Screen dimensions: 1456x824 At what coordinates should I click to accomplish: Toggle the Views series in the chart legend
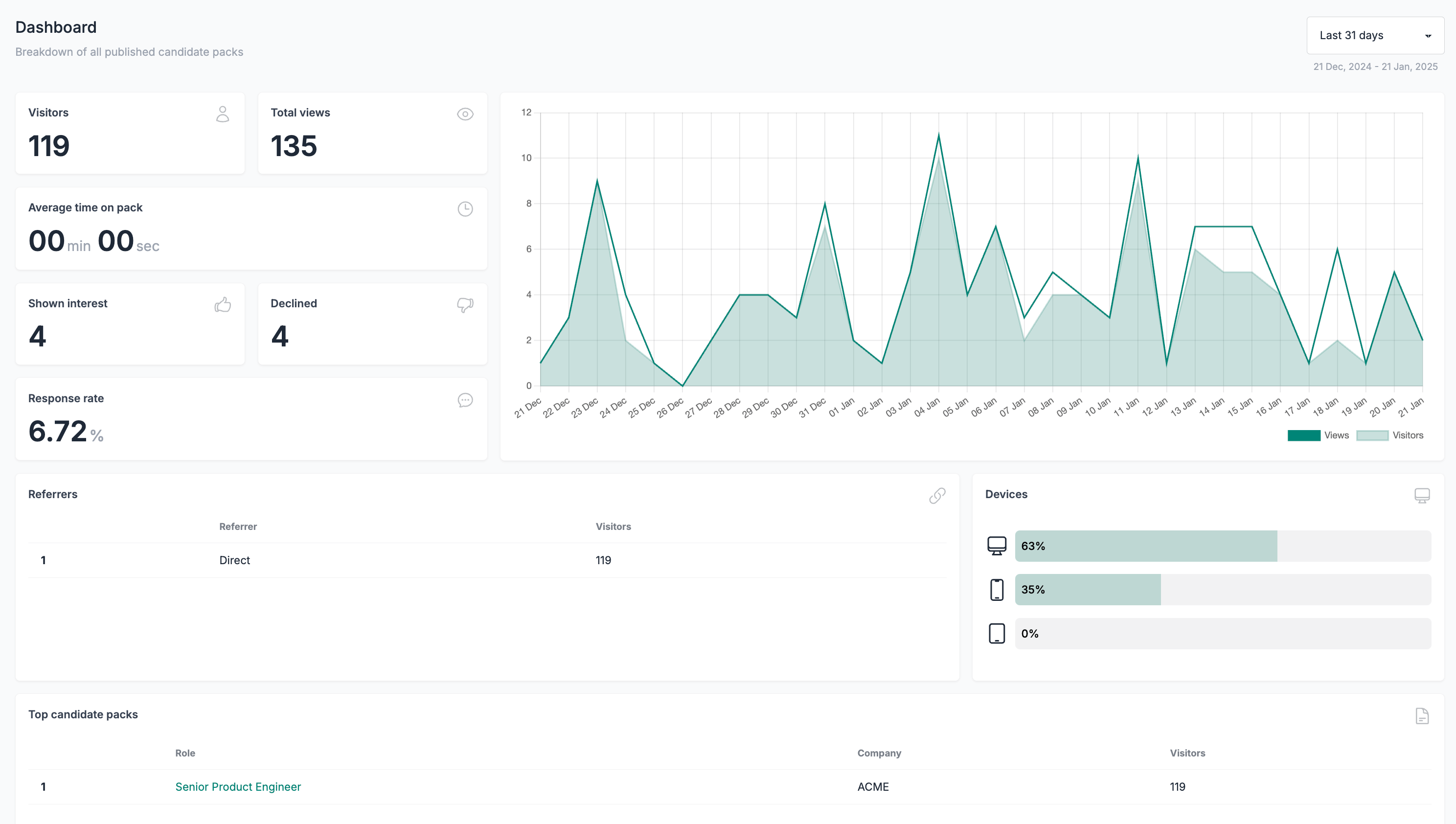1319,435
